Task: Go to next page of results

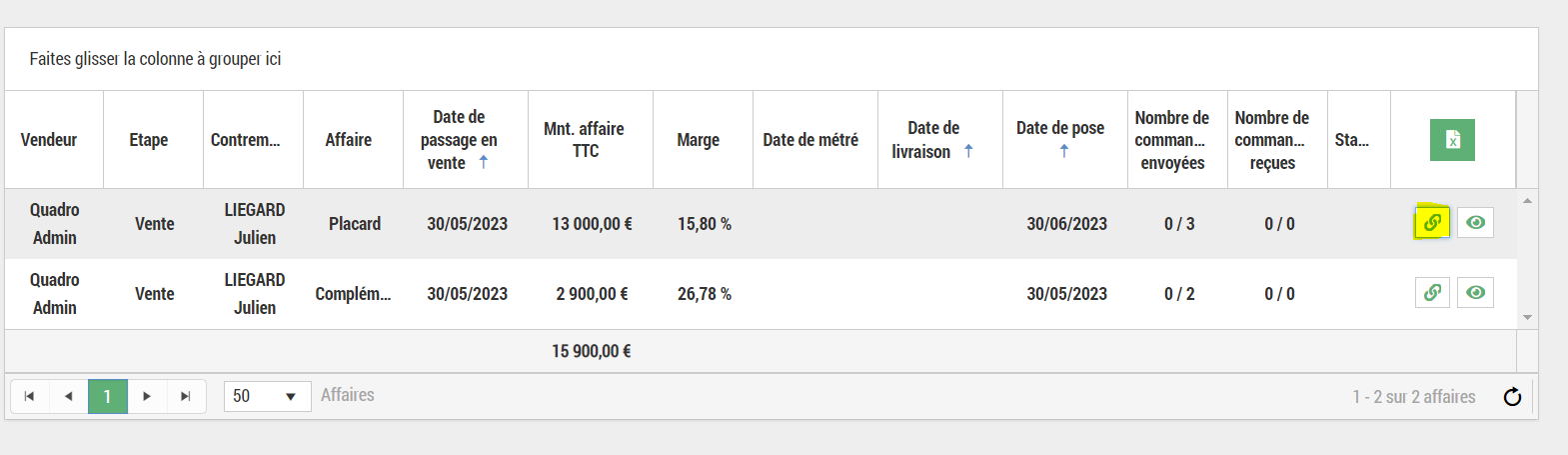Action: coord(147,396)
